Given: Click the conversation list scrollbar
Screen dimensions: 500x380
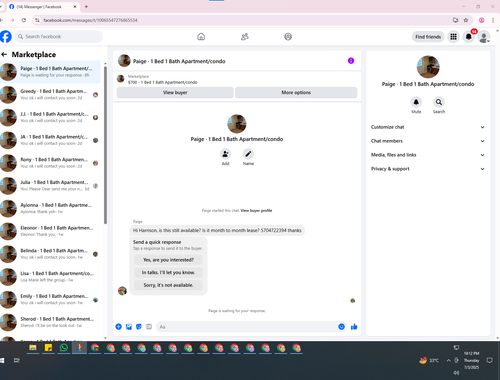Looking at the screenshot, I should (105, 145).
